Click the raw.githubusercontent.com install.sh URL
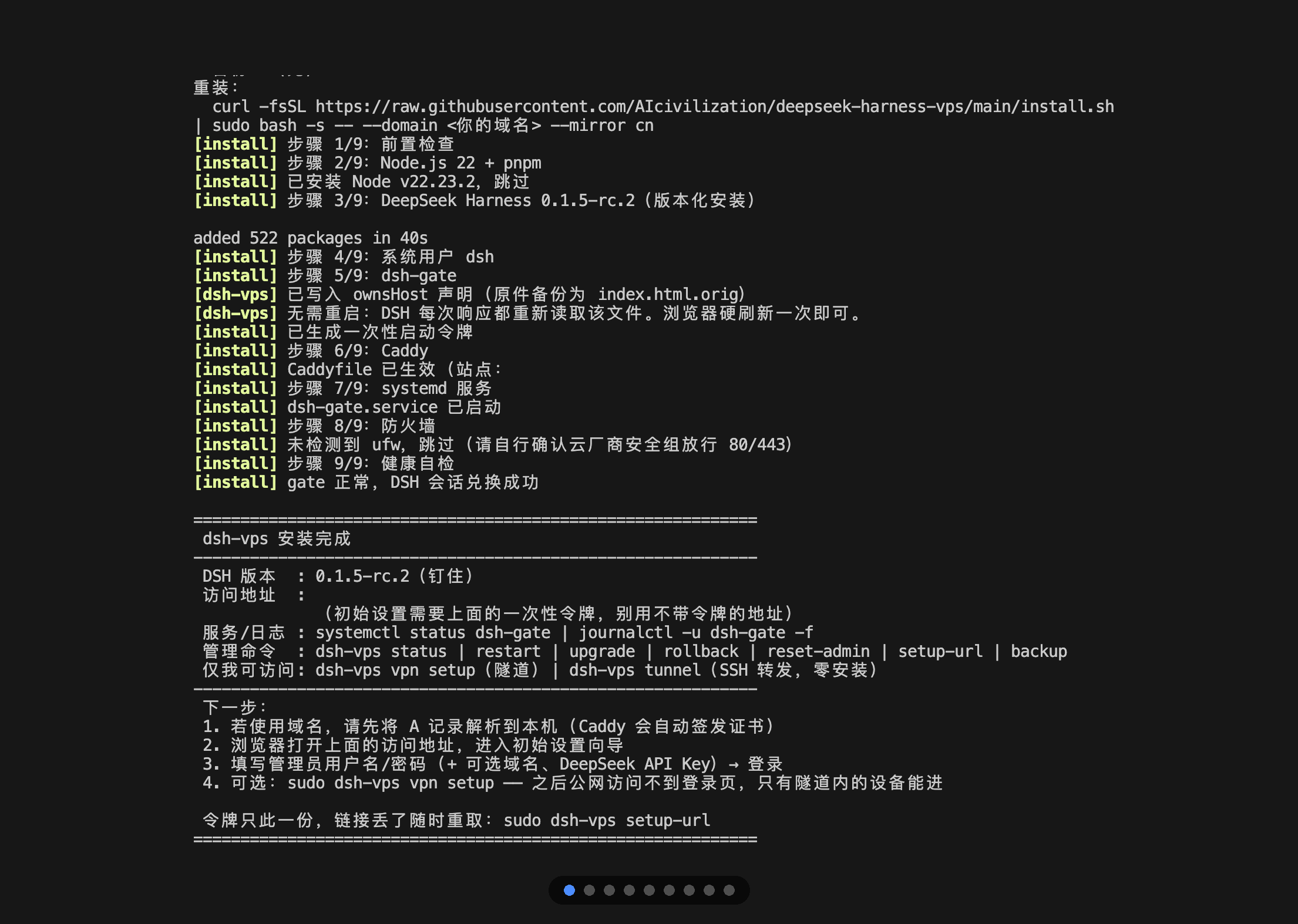Viewport: 1298px width, 924px height. [714, 106]
